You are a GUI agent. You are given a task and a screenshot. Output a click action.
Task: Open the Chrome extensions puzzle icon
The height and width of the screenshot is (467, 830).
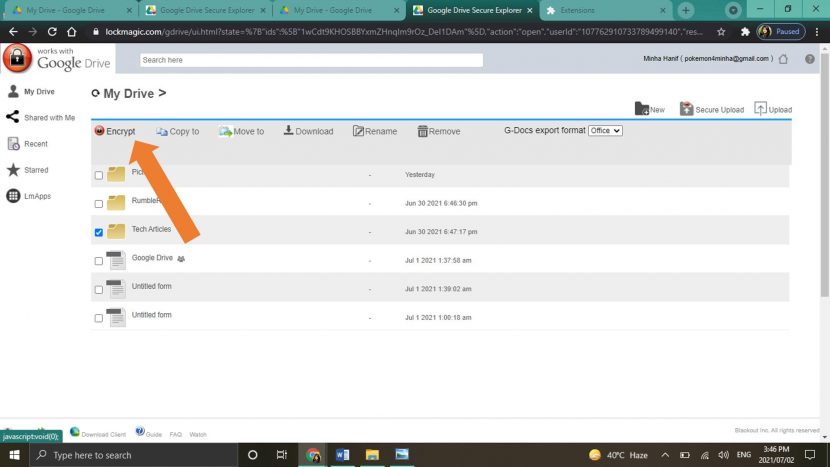(745, 32)
